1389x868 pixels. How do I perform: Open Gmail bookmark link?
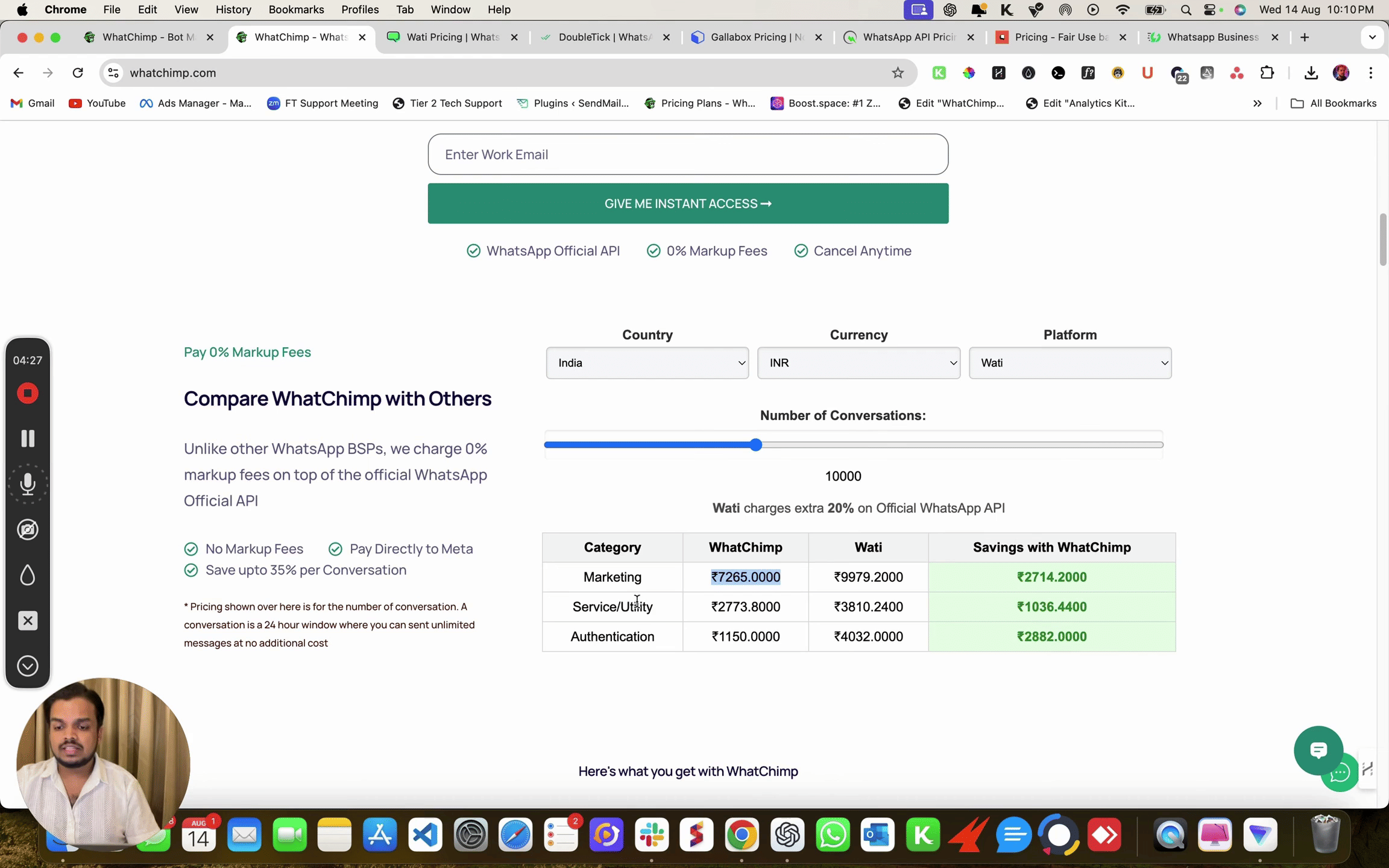pos(33,103)
